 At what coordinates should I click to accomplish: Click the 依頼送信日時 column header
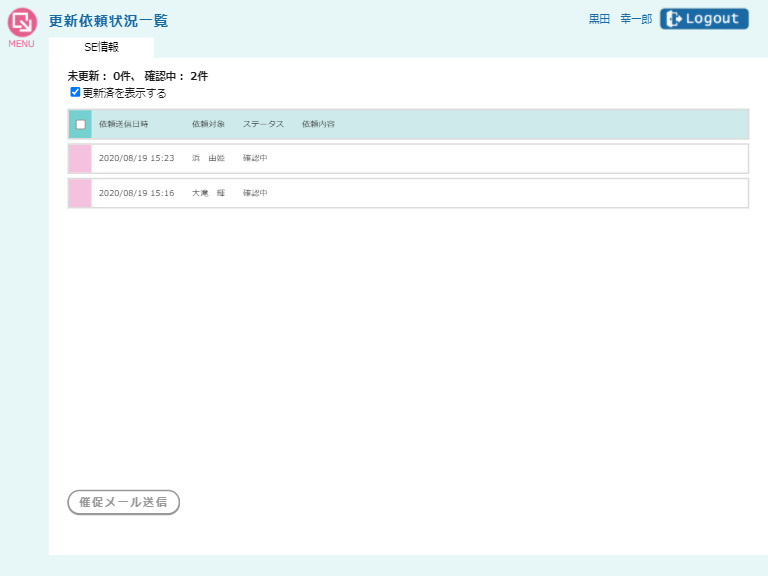tap(123, 124)
